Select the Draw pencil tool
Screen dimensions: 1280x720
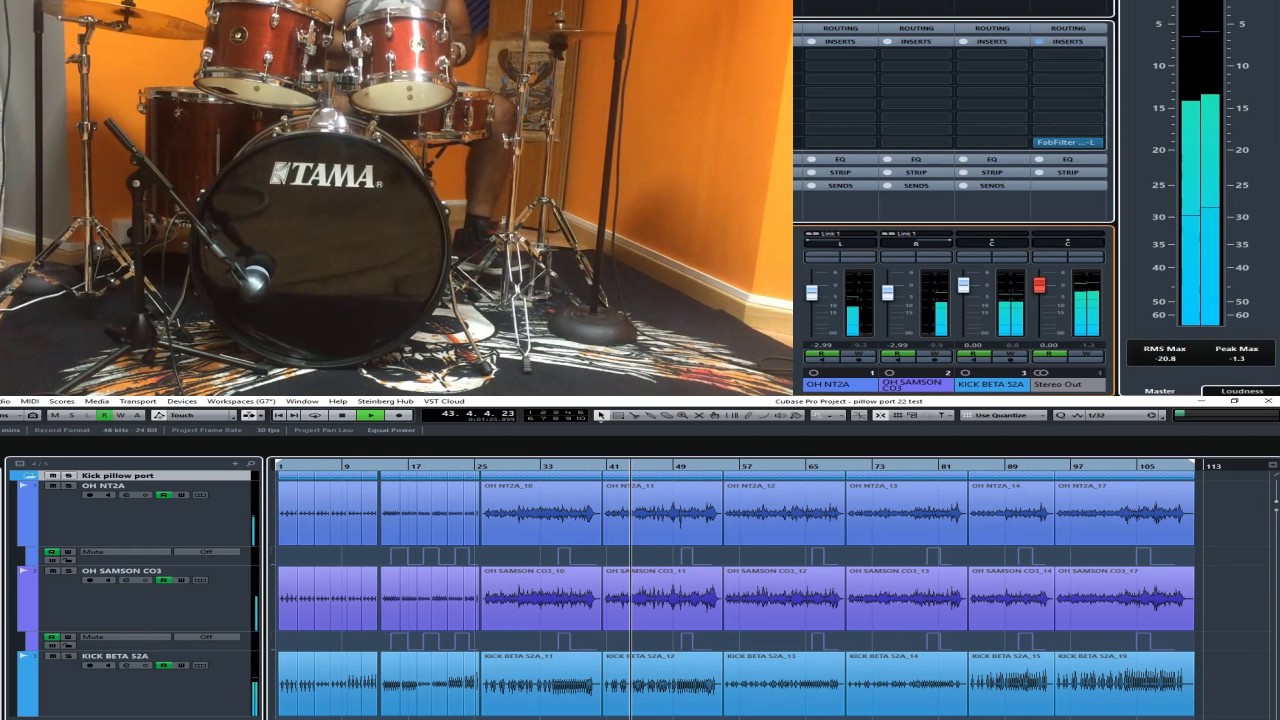[x=748, y=415]
